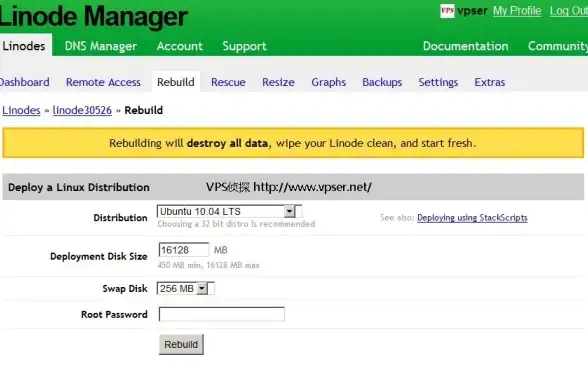
Task: Click the Deploy a Linux Distribution heading
Action: (x=79, y=187)
